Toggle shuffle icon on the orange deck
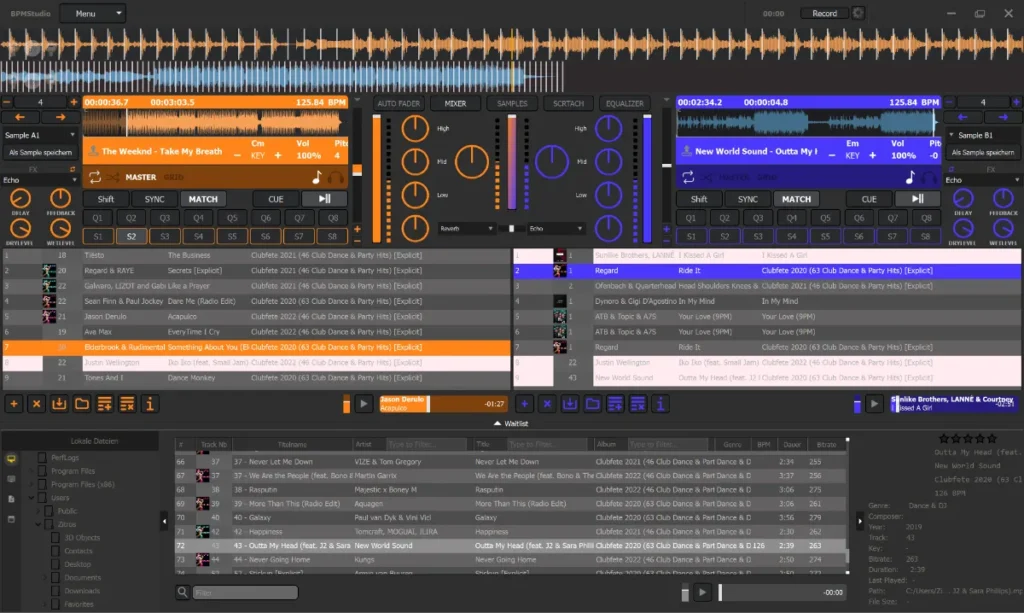The width and height of the screenshot is (1024, 613). pos(113,177)
